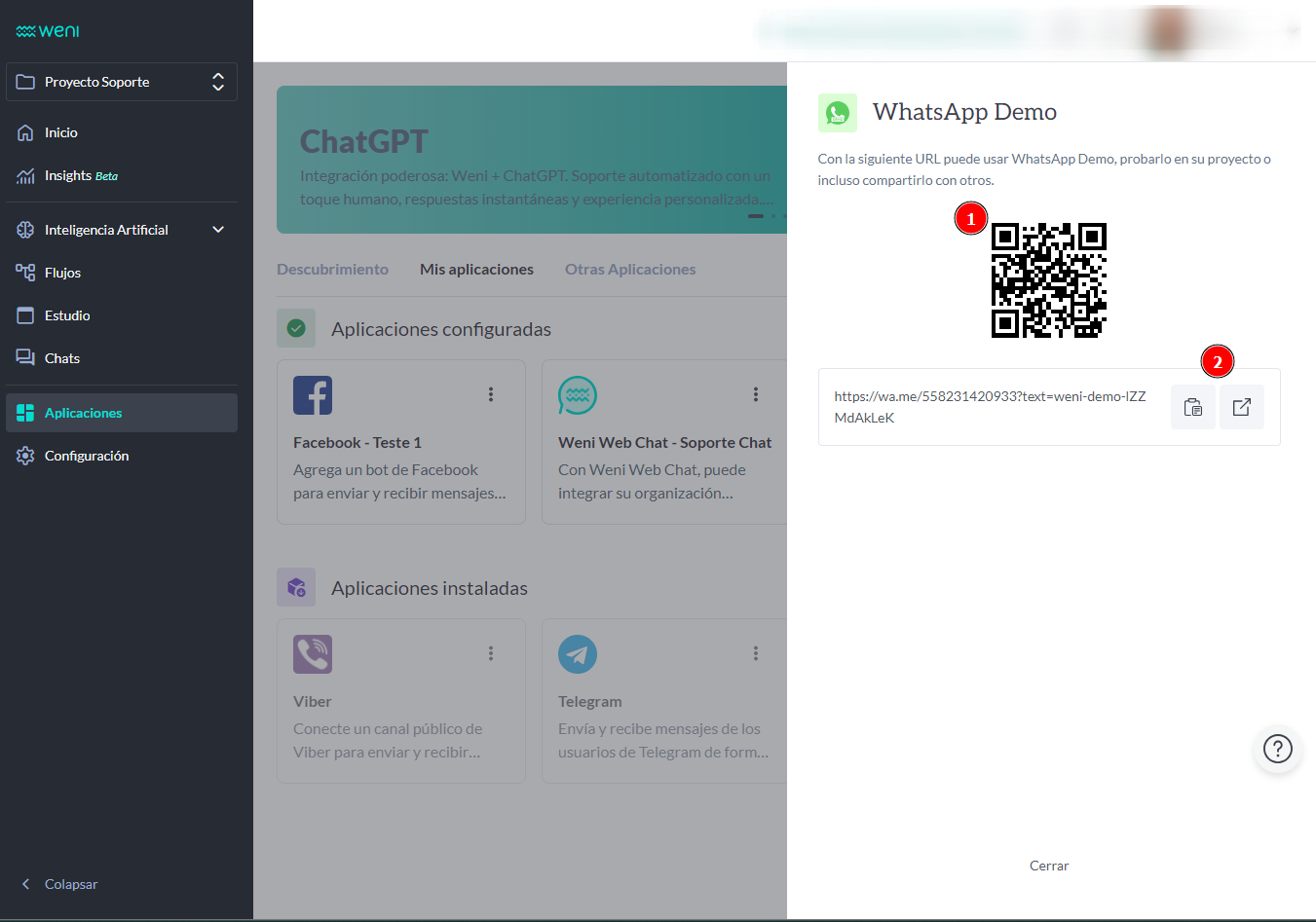The height and width of the screenshot is (922, 1316).
Task: Select the Flujos sidebar icon
Action: point(24,273)
